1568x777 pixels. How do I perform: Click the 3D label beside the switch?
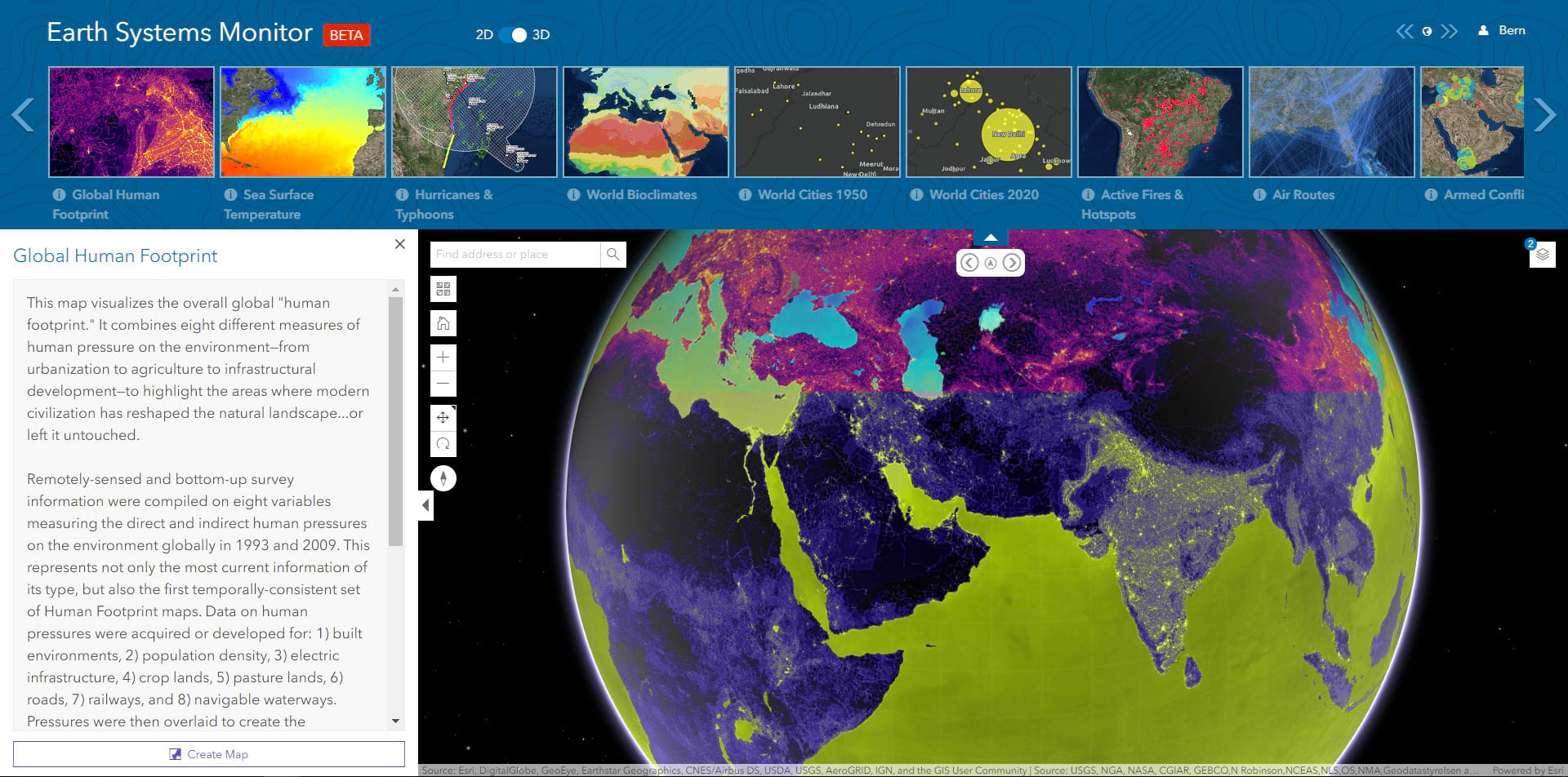pos(541,34)
